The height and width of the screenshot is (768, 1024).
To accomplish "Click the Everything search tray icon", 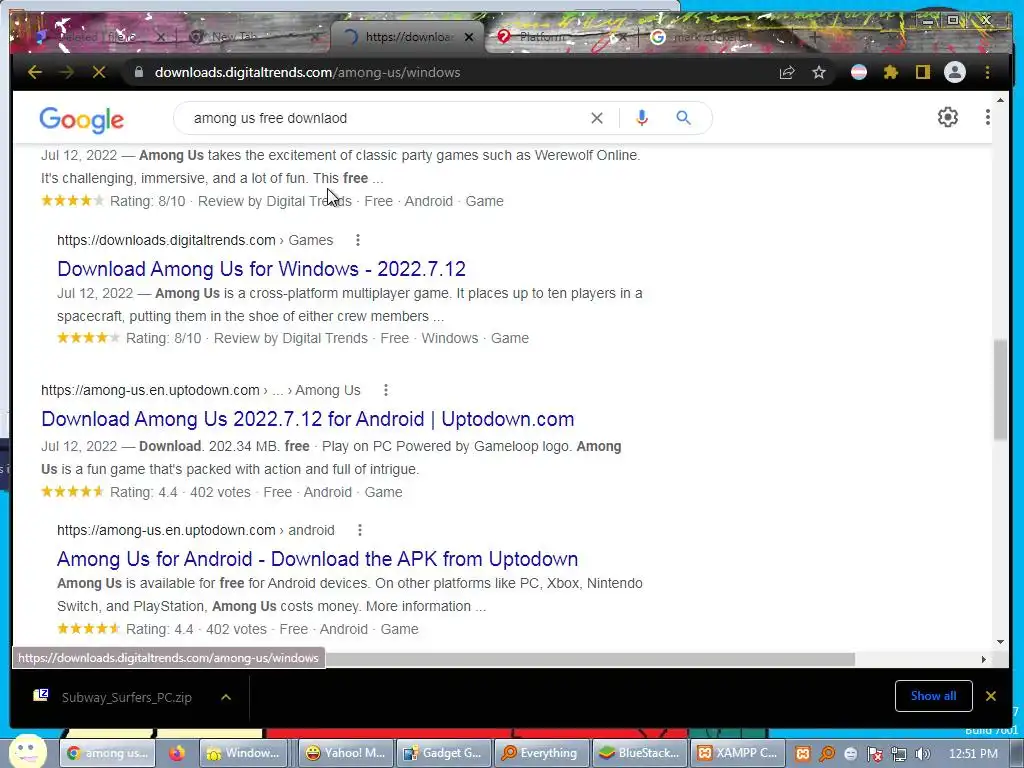I will (x=827, y=754).
